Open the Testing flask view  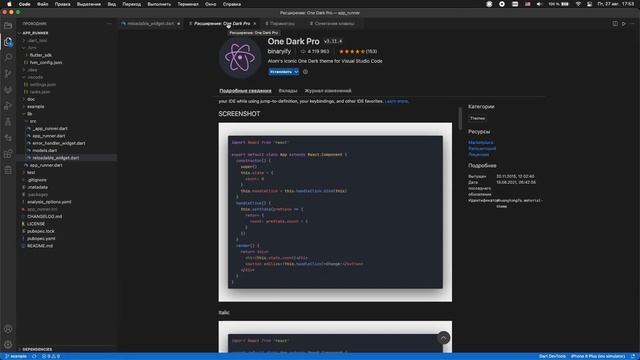click(8, 122)
